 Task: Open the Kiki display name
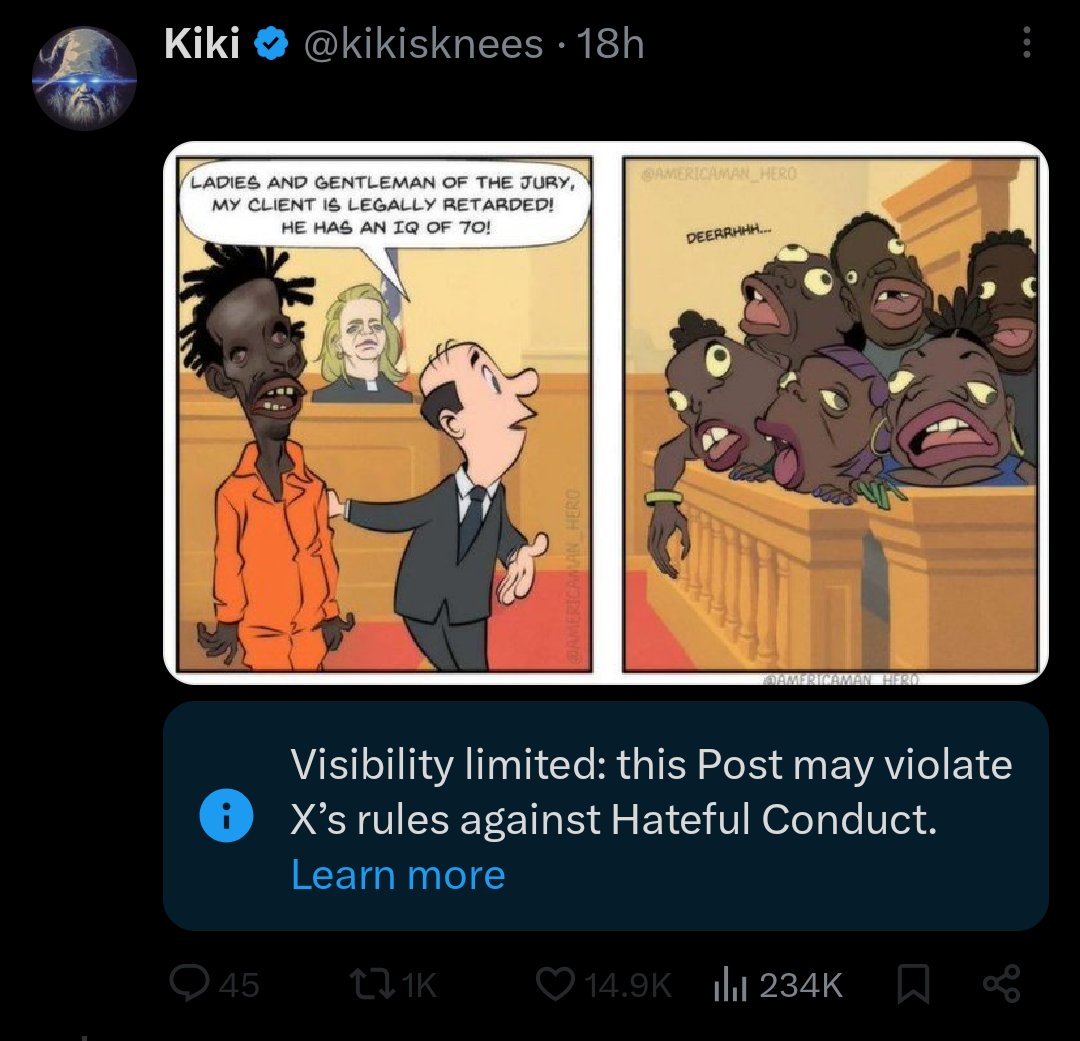tap(202, 44)
